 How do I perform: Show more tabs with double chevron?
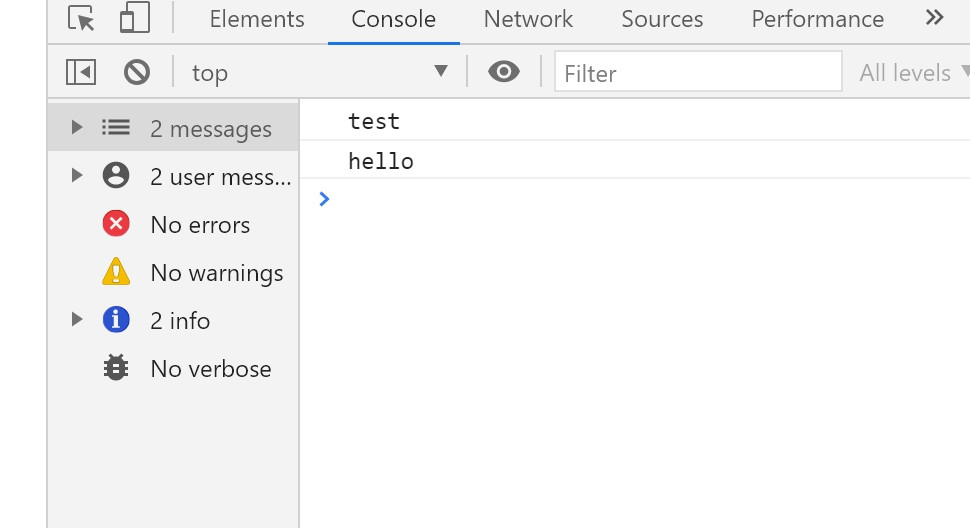(x=934, y=18)
